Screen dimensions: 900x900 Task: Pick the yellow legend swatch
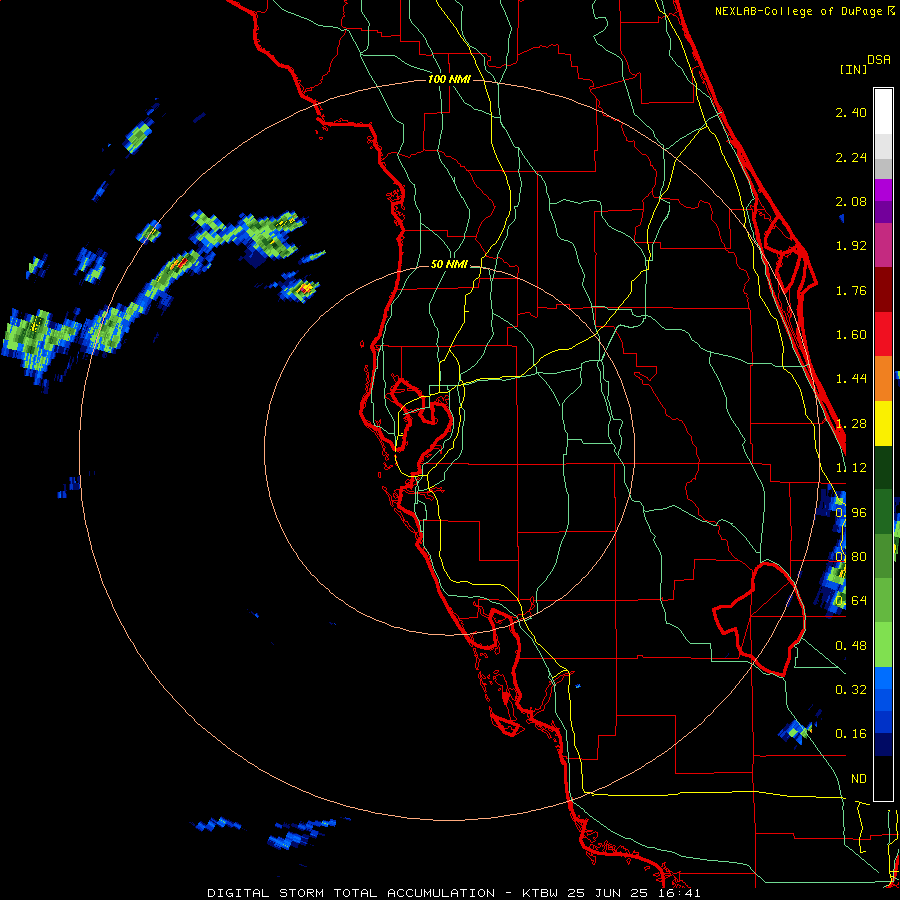pos(883,423)
